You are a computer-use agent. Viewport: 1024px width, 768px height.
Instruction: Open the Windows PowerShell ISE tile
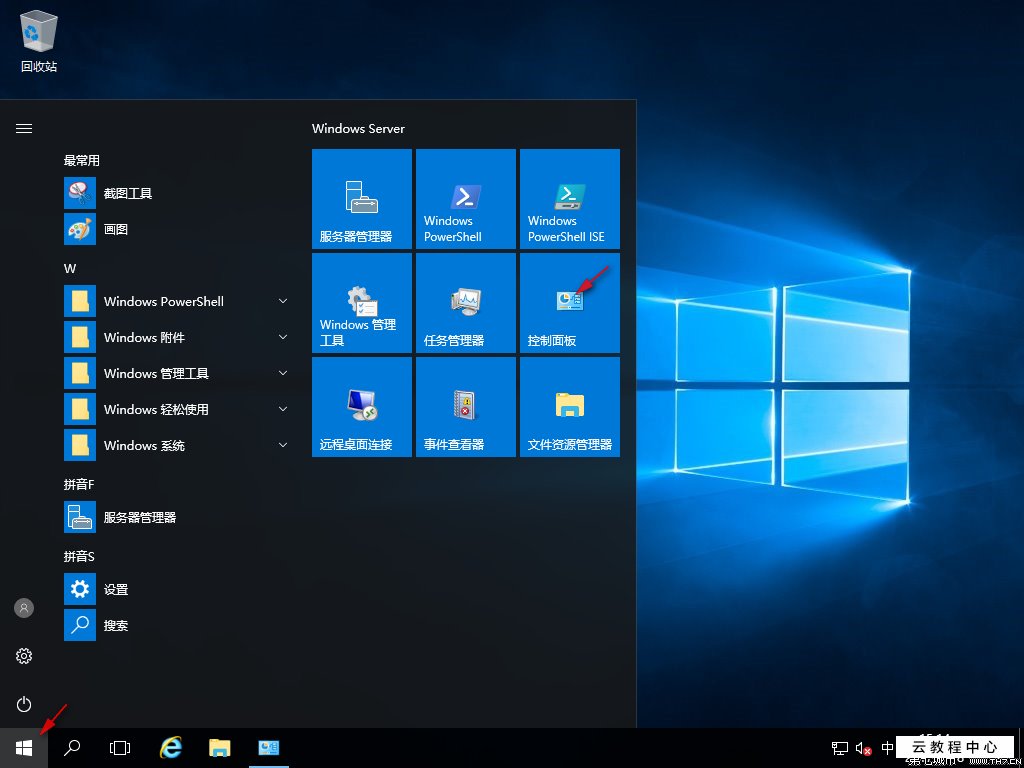(x=569, y=199)
